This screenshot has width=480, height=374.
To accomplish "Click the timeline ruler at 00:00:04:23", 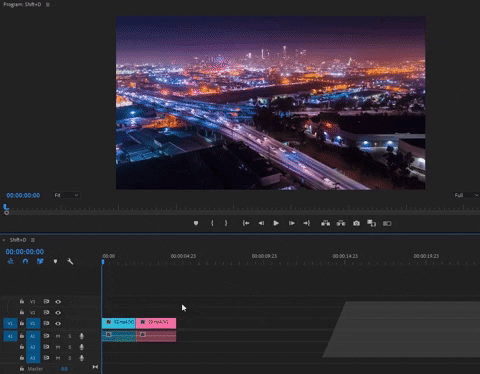I will click(183, 256).
